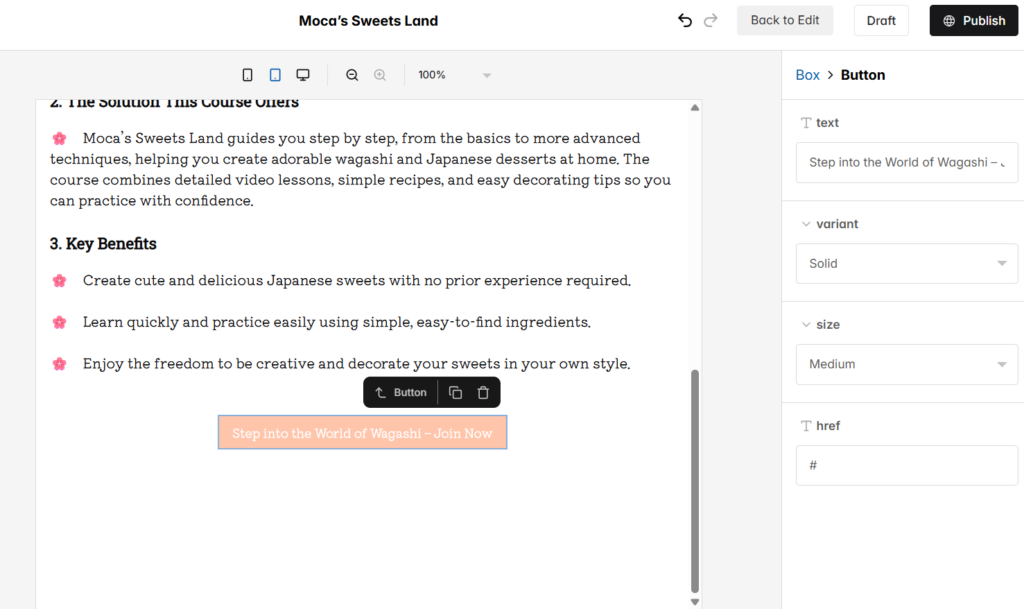Screen dimensions: 1024x609
Task: Go to Box in breadcrumb
Action: (807, 75)
